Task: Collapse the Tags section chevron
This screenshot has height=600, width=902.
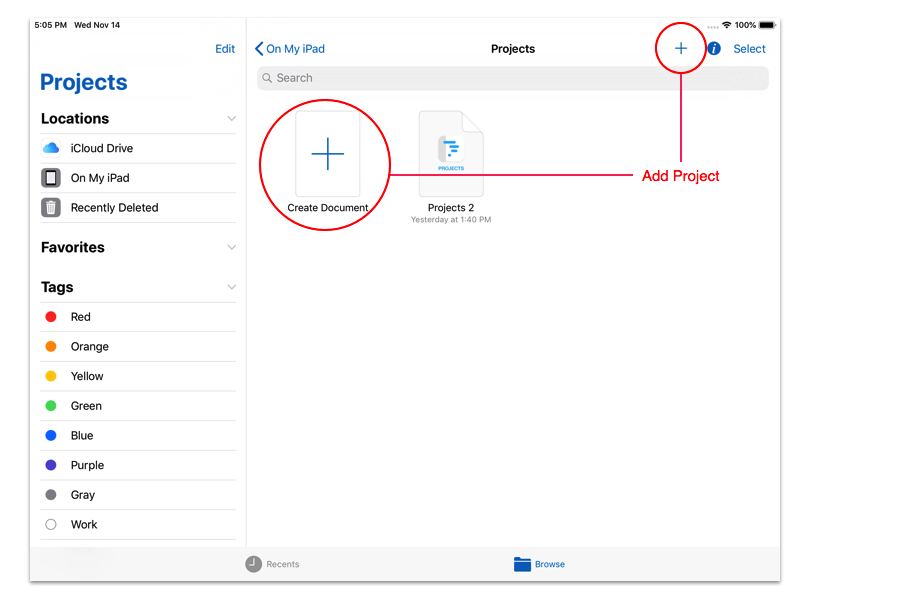Action: 231,287
